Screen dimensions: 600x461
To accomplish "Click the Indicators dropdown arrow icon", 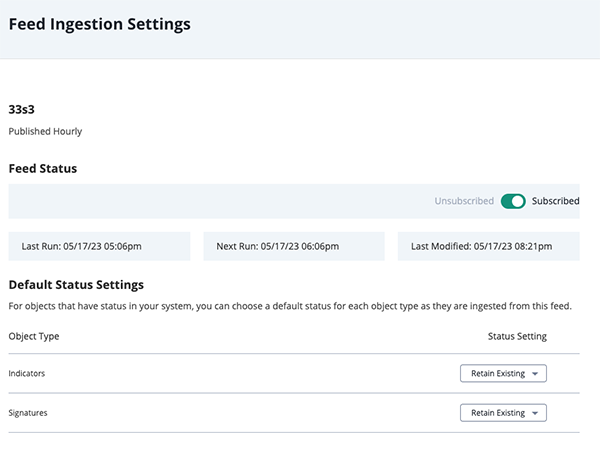I will pos(535,374).
